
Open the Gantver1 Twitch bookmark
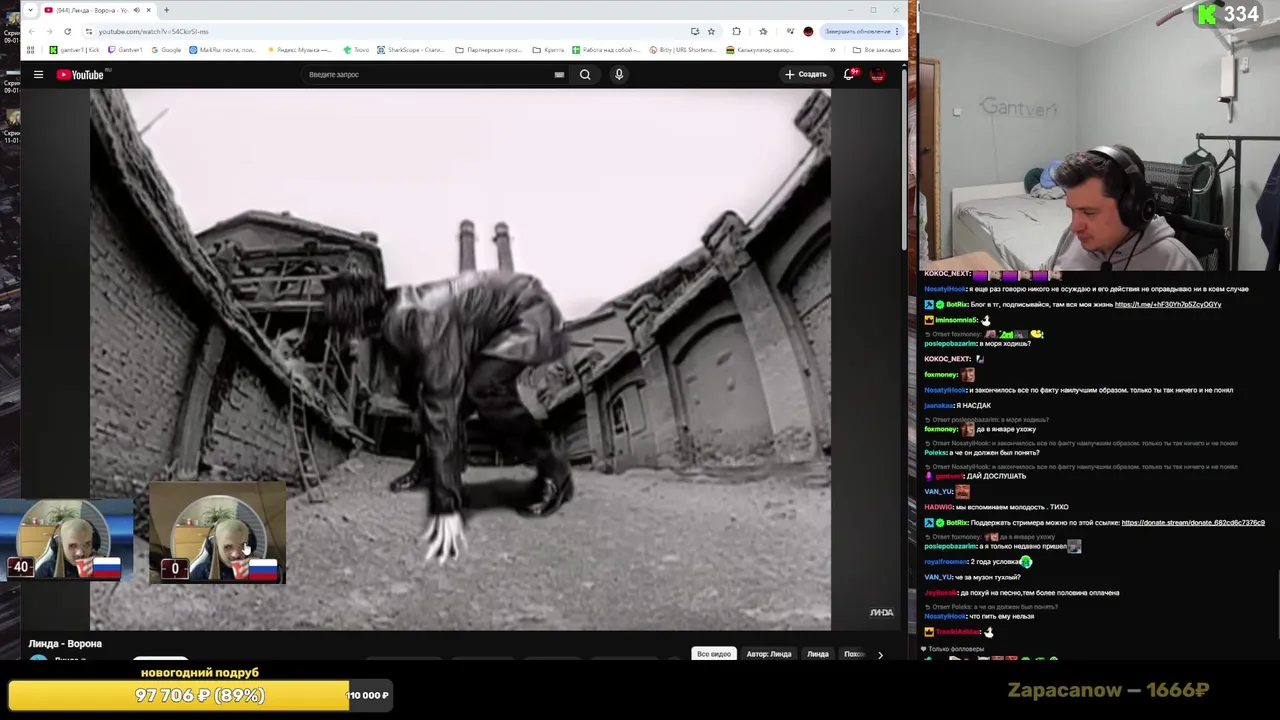coord(125,50)
